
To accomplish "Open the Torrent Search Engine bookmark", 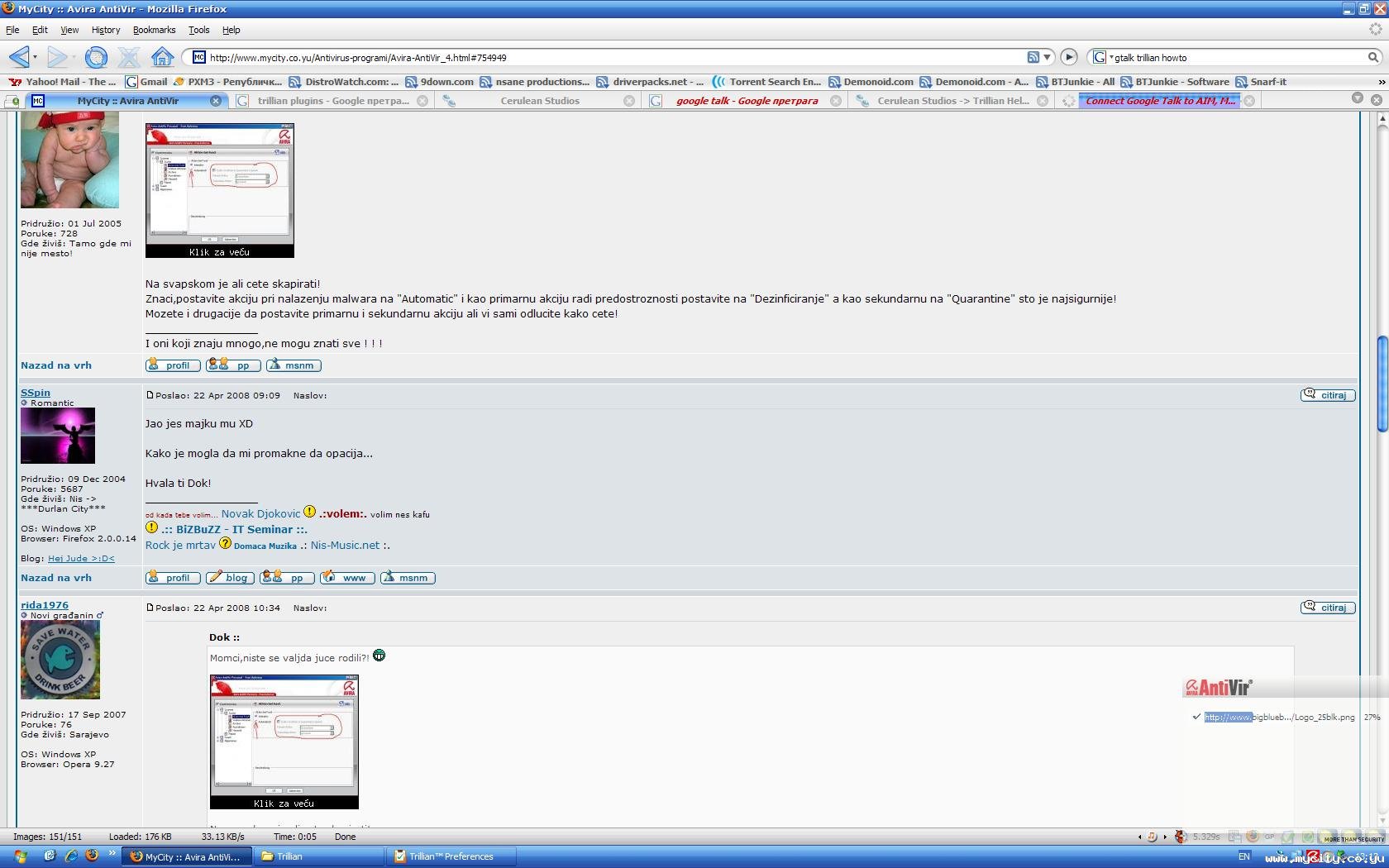I will click(x=766, y=82).
